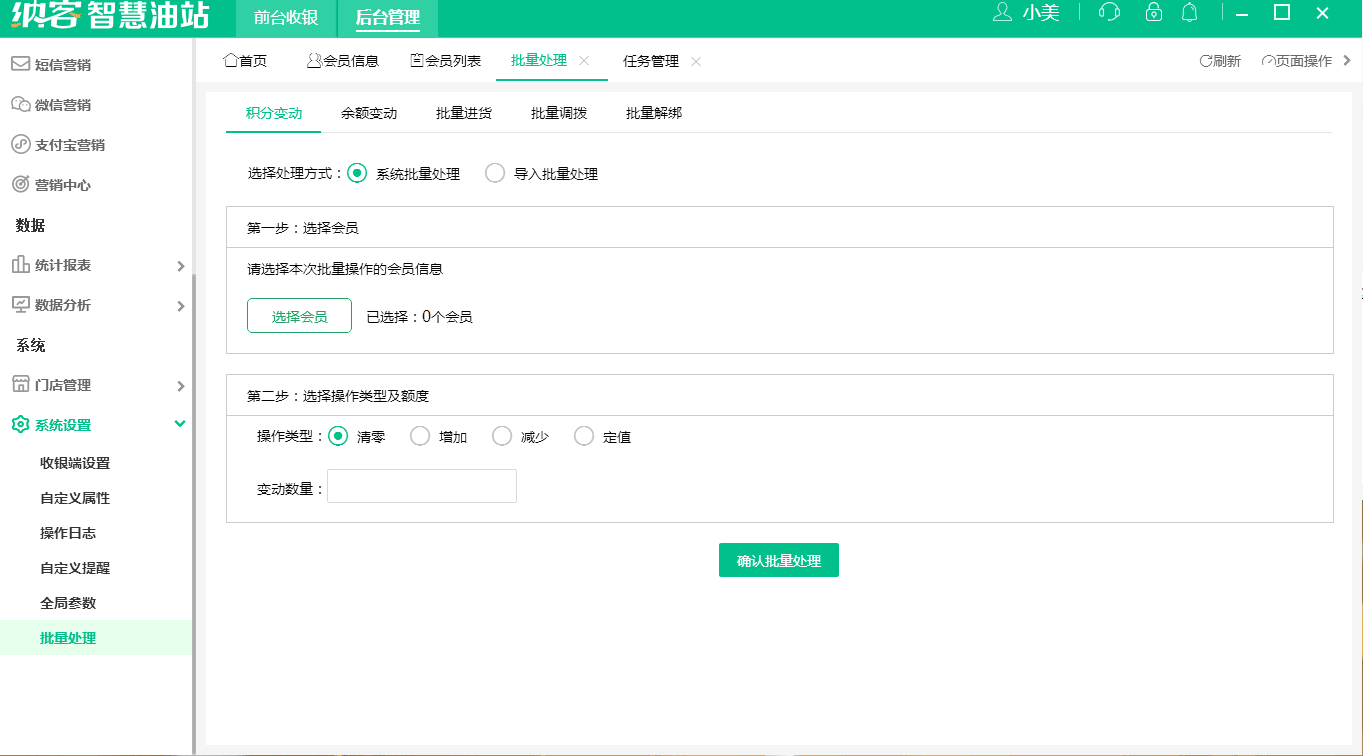The image size is (1363, 756).
Task: Choose the 增加 operation type
Action: coord(419,435)
